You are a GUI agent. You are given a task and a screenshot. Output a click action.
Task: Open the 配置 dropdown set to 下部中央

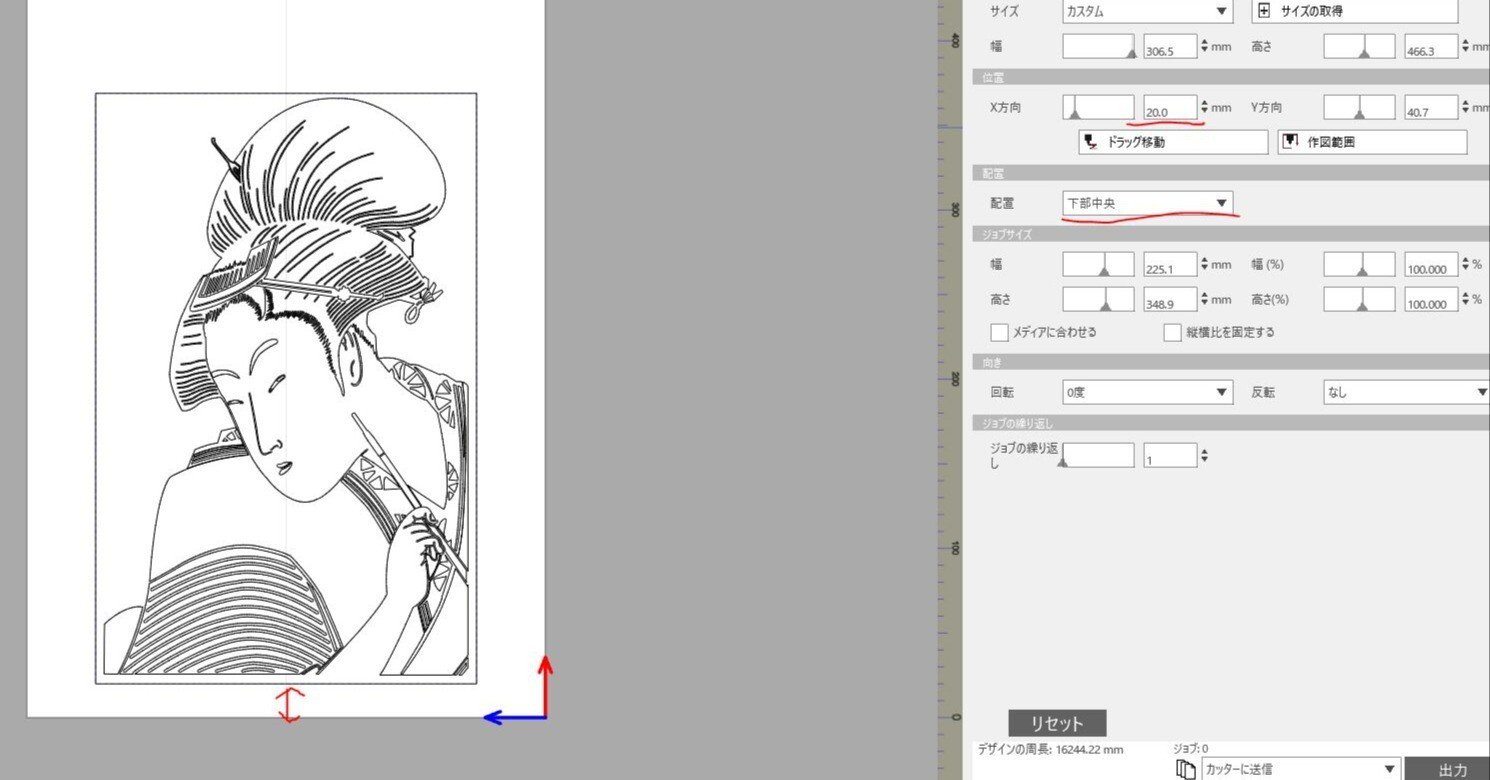[x=1147, y=203]
